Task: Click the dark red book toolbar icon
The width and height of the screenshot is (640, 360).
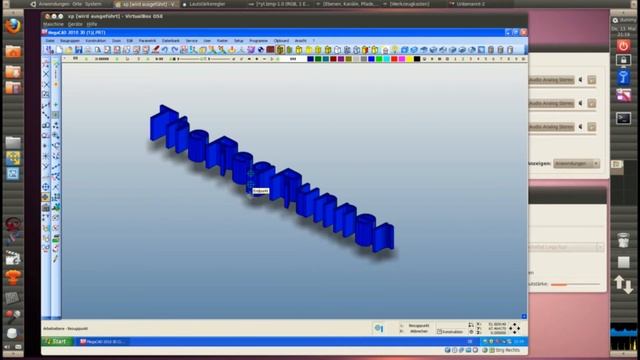Action: [x=270, y=50]
